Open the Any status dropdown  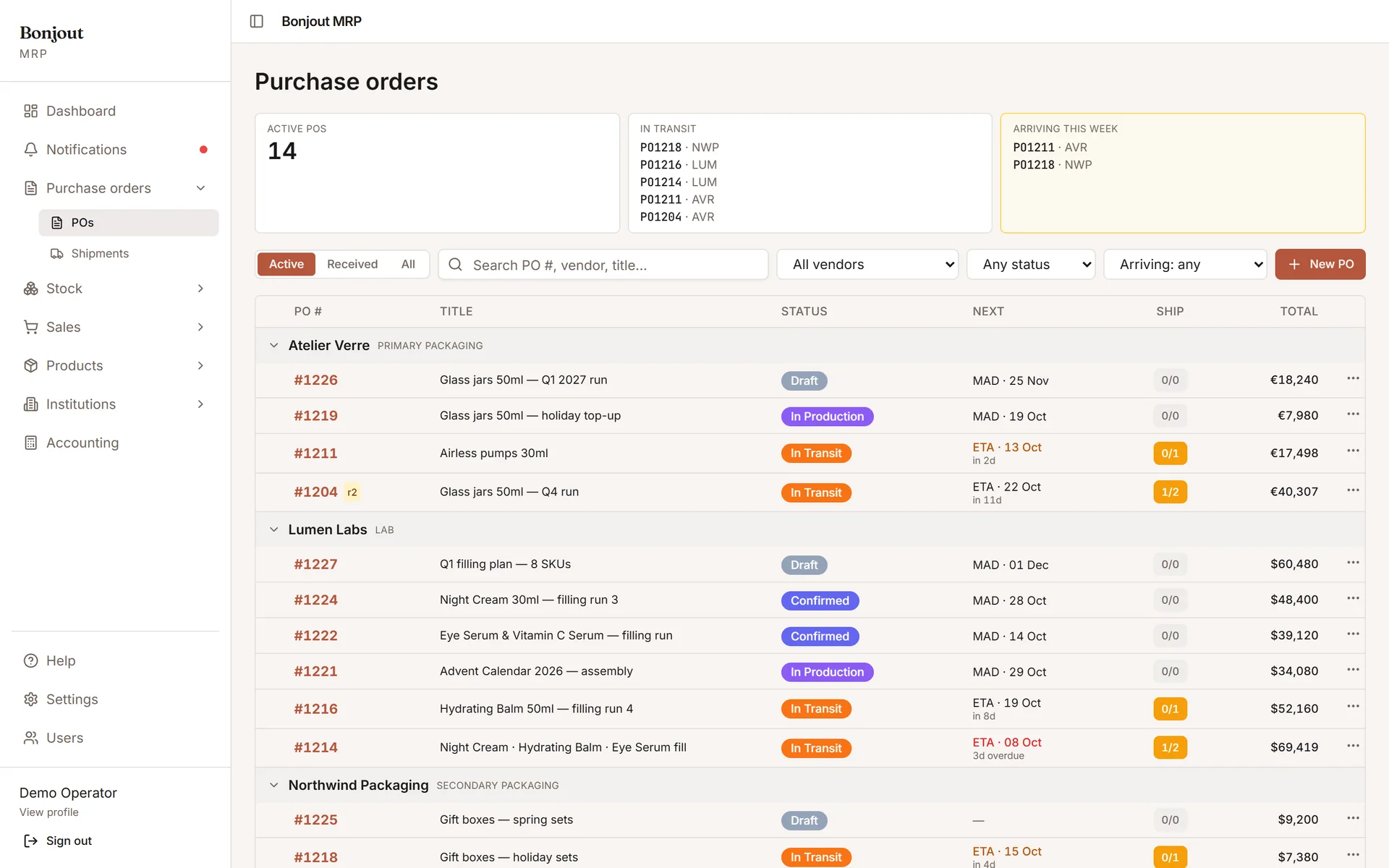click(x=1031, y=265)
